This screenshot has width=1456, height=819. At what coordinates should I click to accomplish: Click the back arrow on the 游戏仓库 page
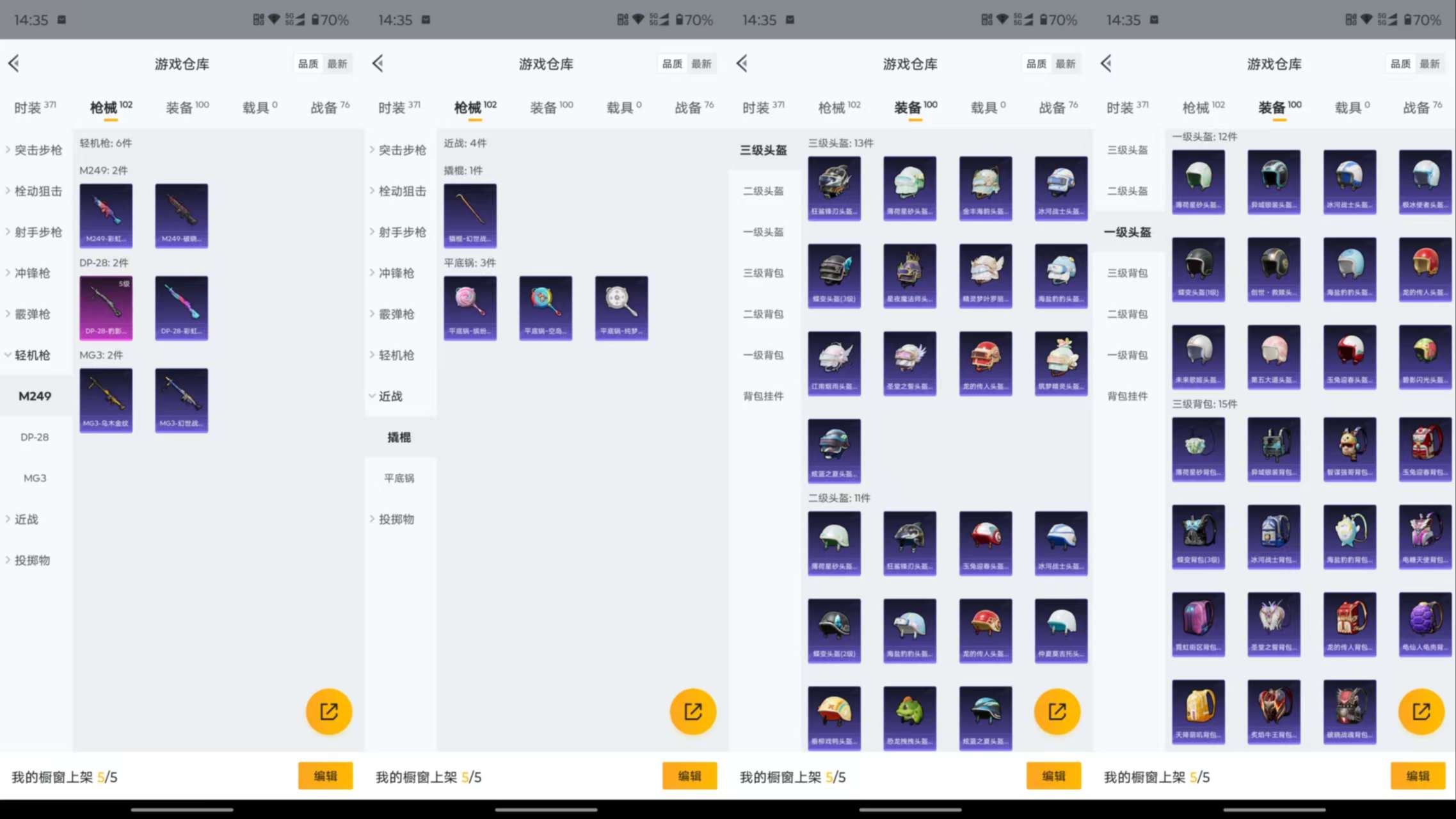click(13, 63)
